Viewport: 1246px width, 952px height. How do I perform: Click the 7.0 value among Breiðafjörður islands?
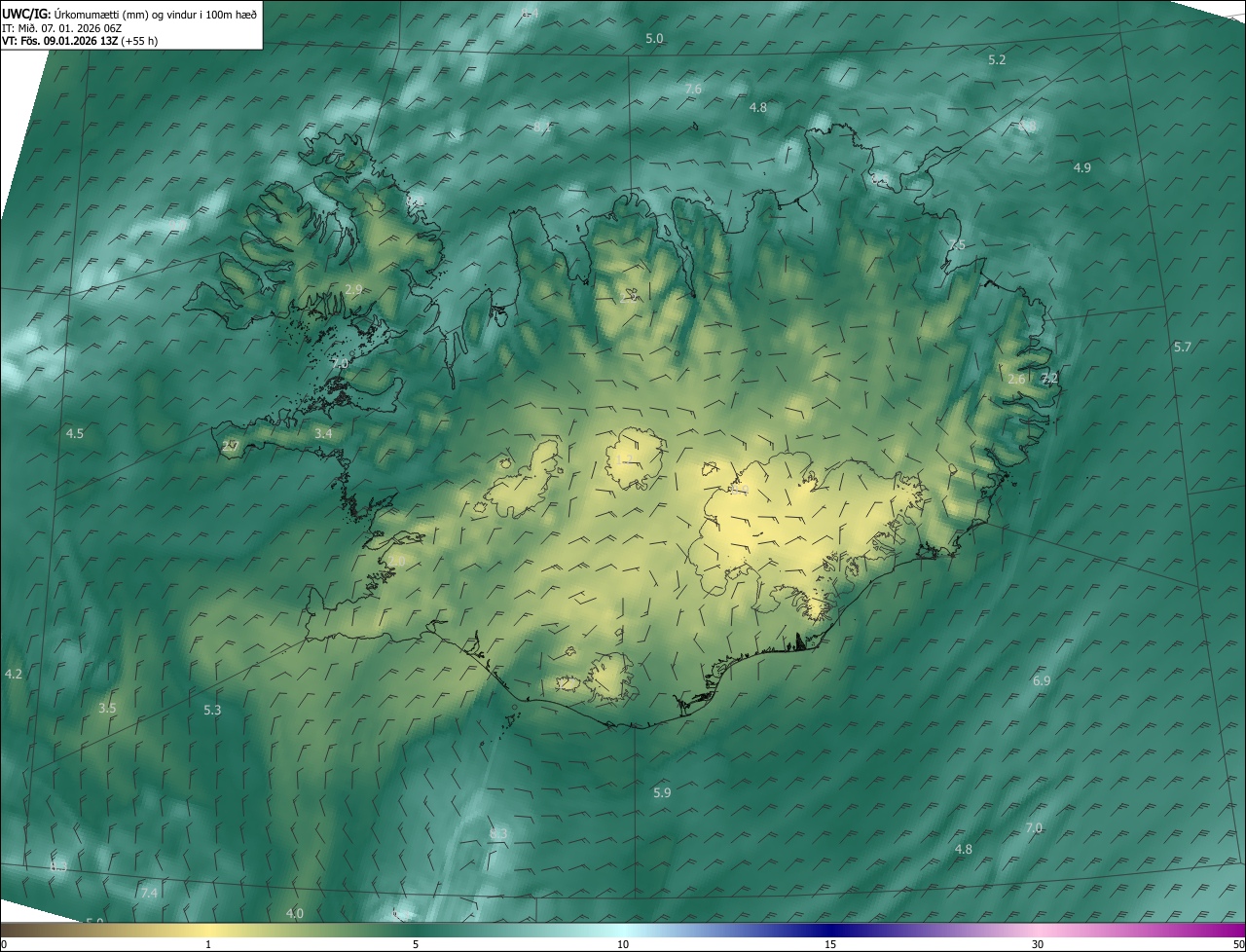tap(340, 364)
